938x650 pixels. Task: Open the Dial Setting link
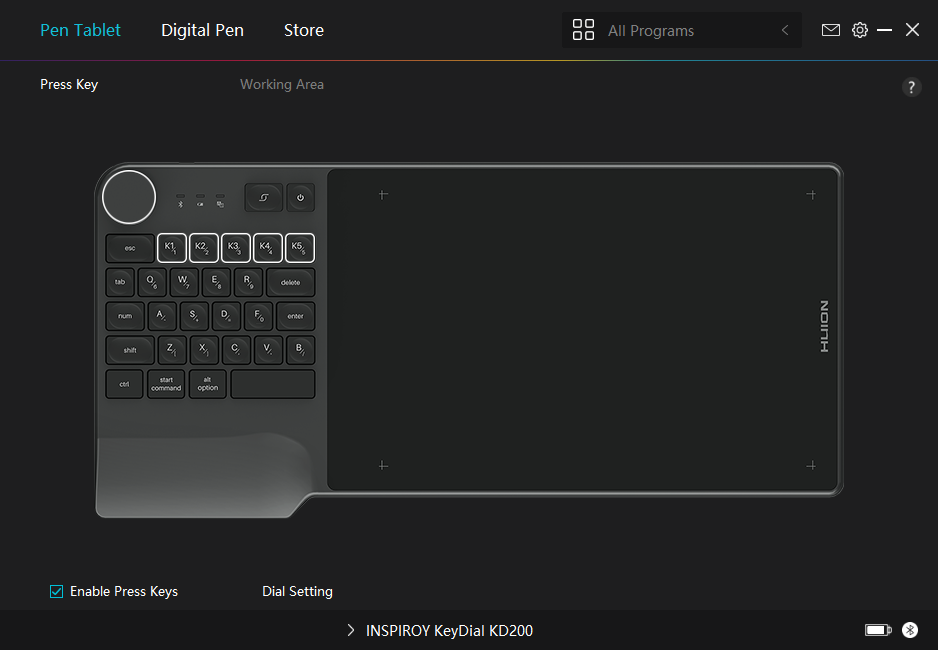(297, 591)
